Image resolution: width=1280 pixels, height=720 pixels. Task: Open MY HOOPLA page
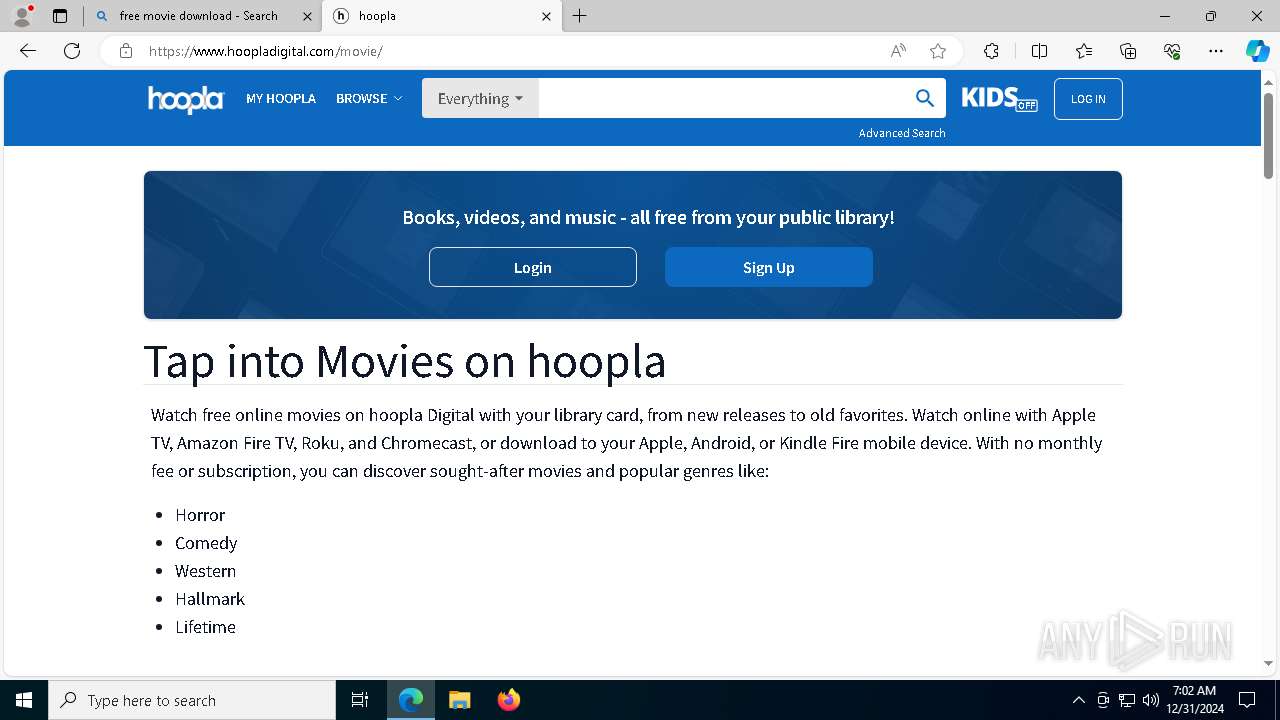pos(281,99)
